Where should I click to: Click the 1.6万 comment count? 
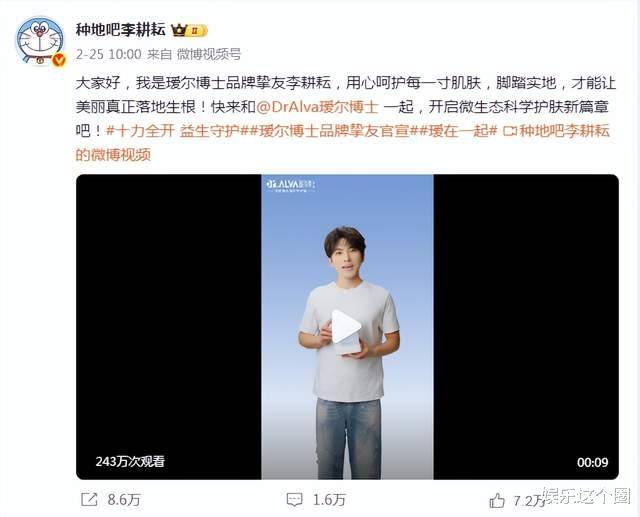[329, 500]
